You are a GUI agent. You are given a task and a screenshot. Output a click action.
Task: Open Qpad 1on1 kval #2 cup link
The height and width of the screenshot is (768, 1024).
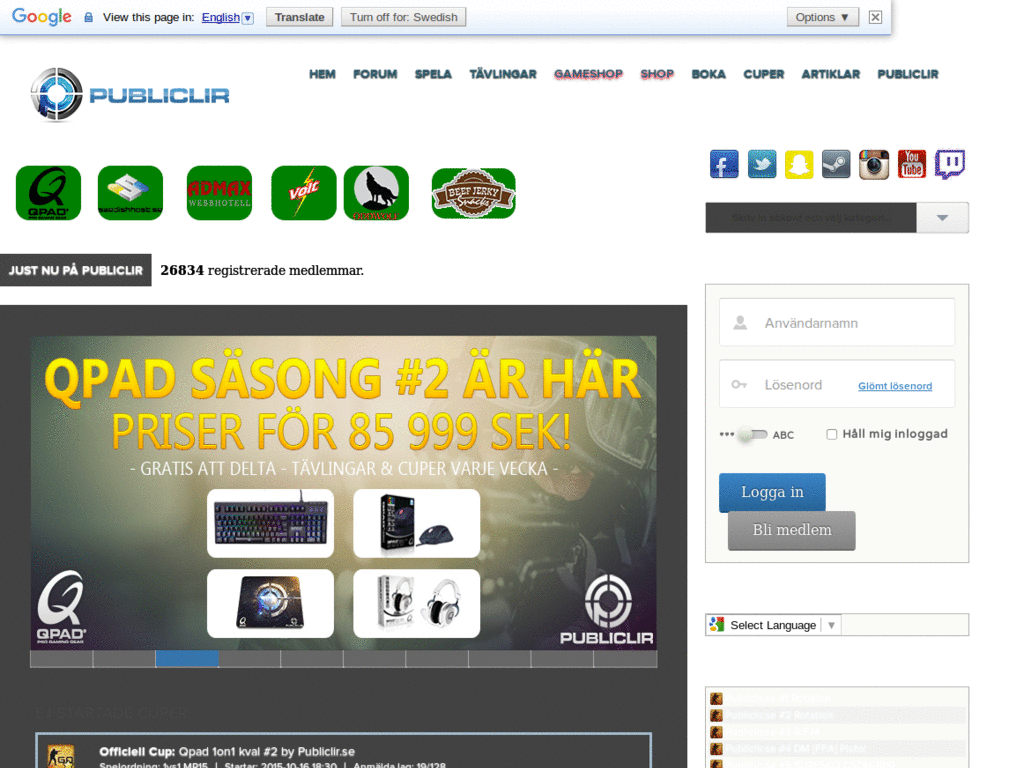pyautogui.click(x=267, y=752)
